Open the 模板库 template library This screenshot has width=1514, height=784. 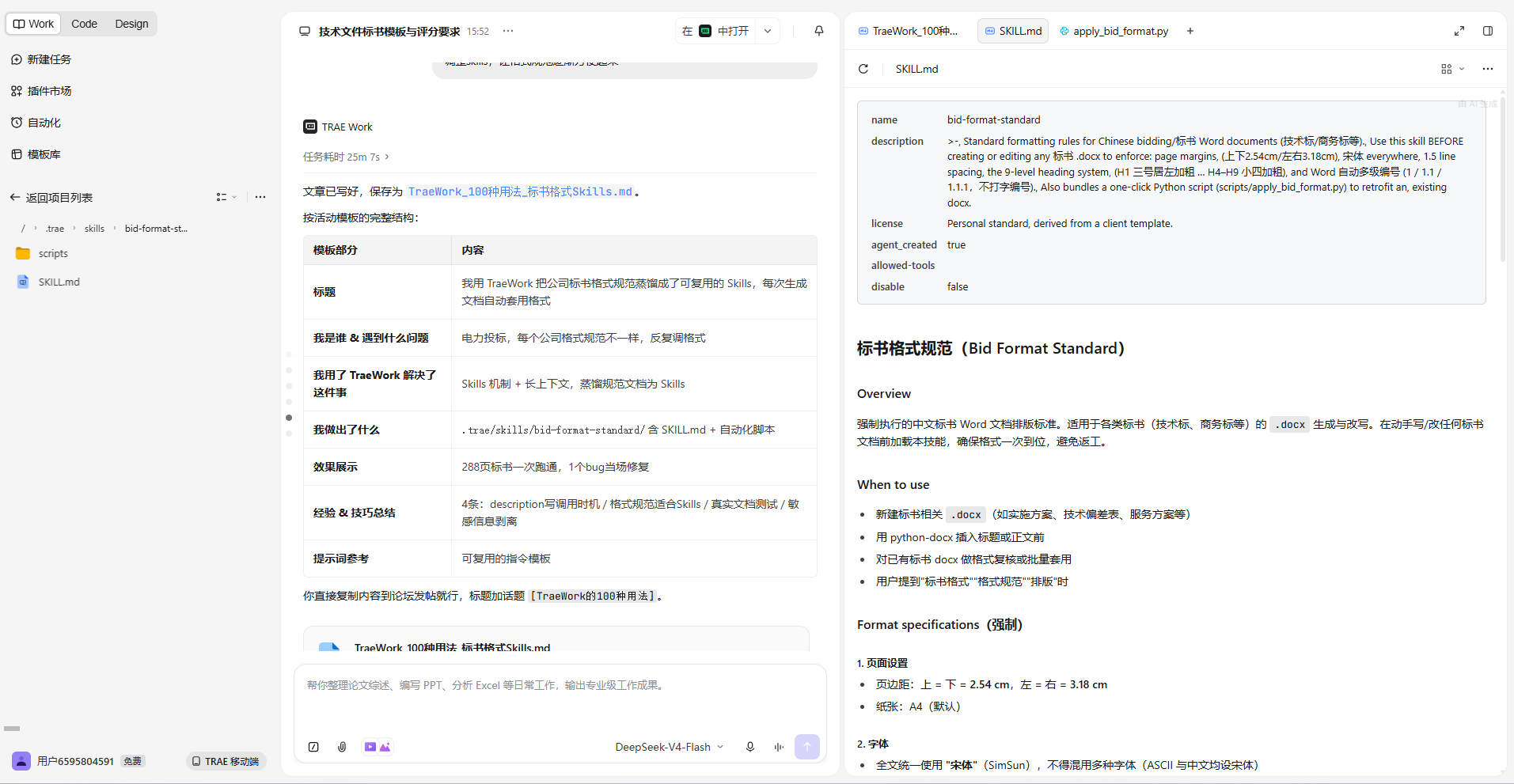36,154
